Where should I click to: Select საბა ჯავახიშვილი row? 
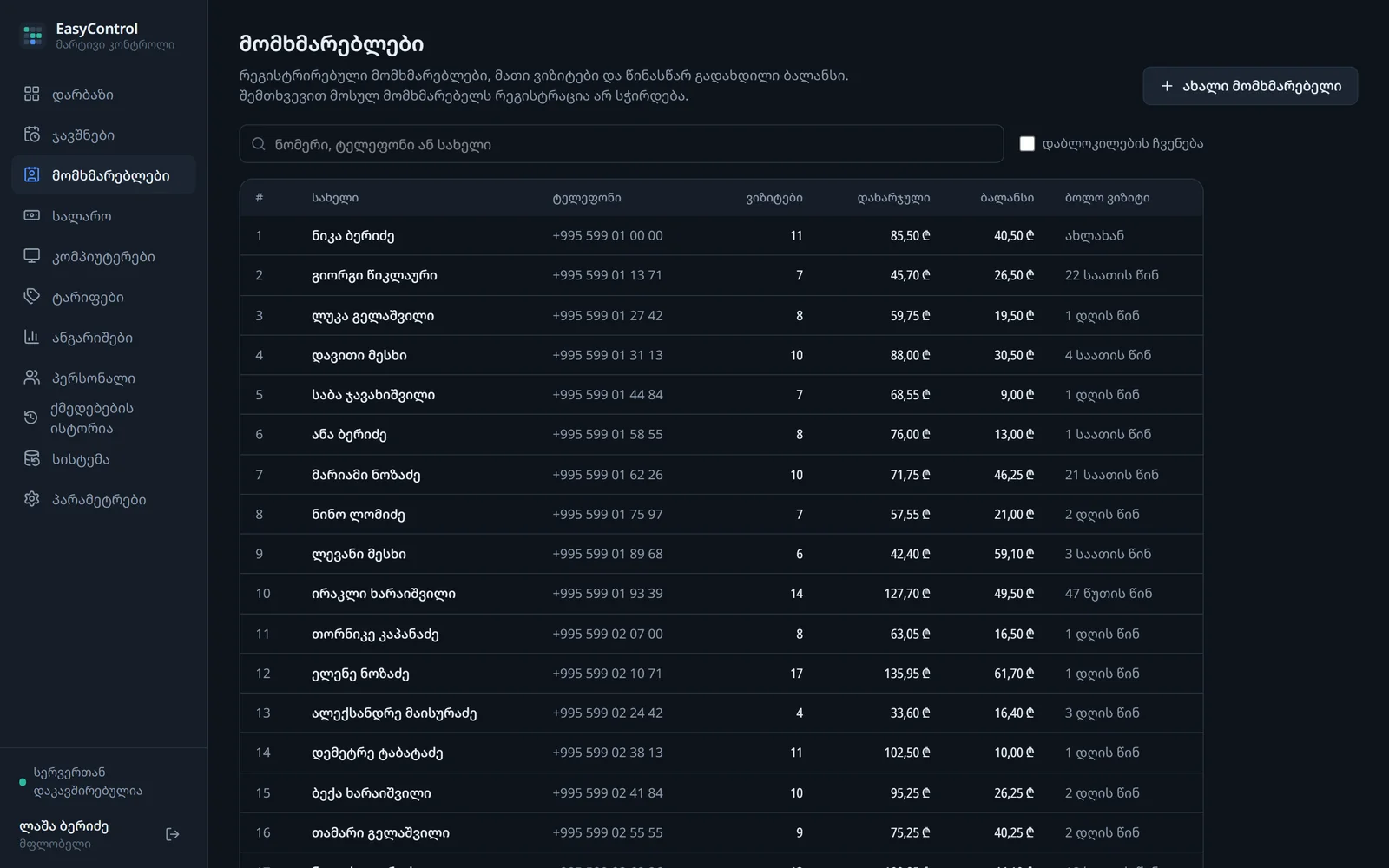pyautogui.click(x=721, y=395)
